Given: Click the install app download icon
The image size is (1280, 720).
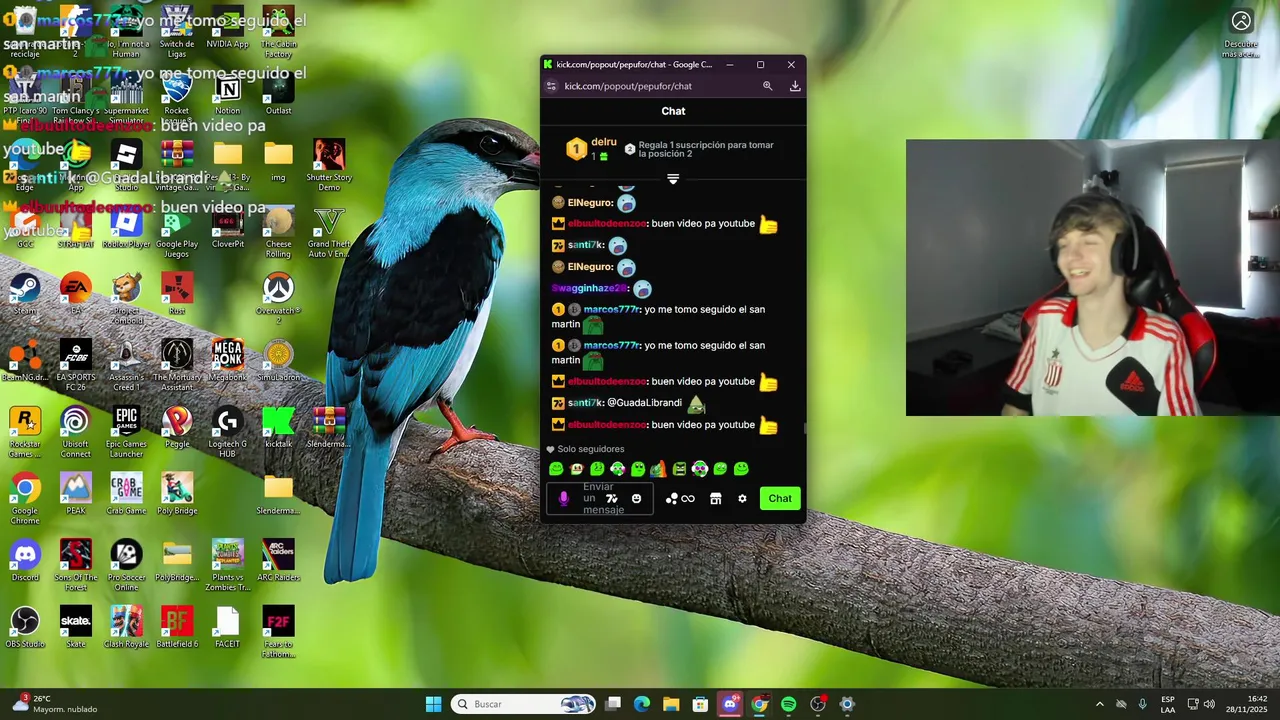Looking at the screenshot, I should (x=795, y=86).
